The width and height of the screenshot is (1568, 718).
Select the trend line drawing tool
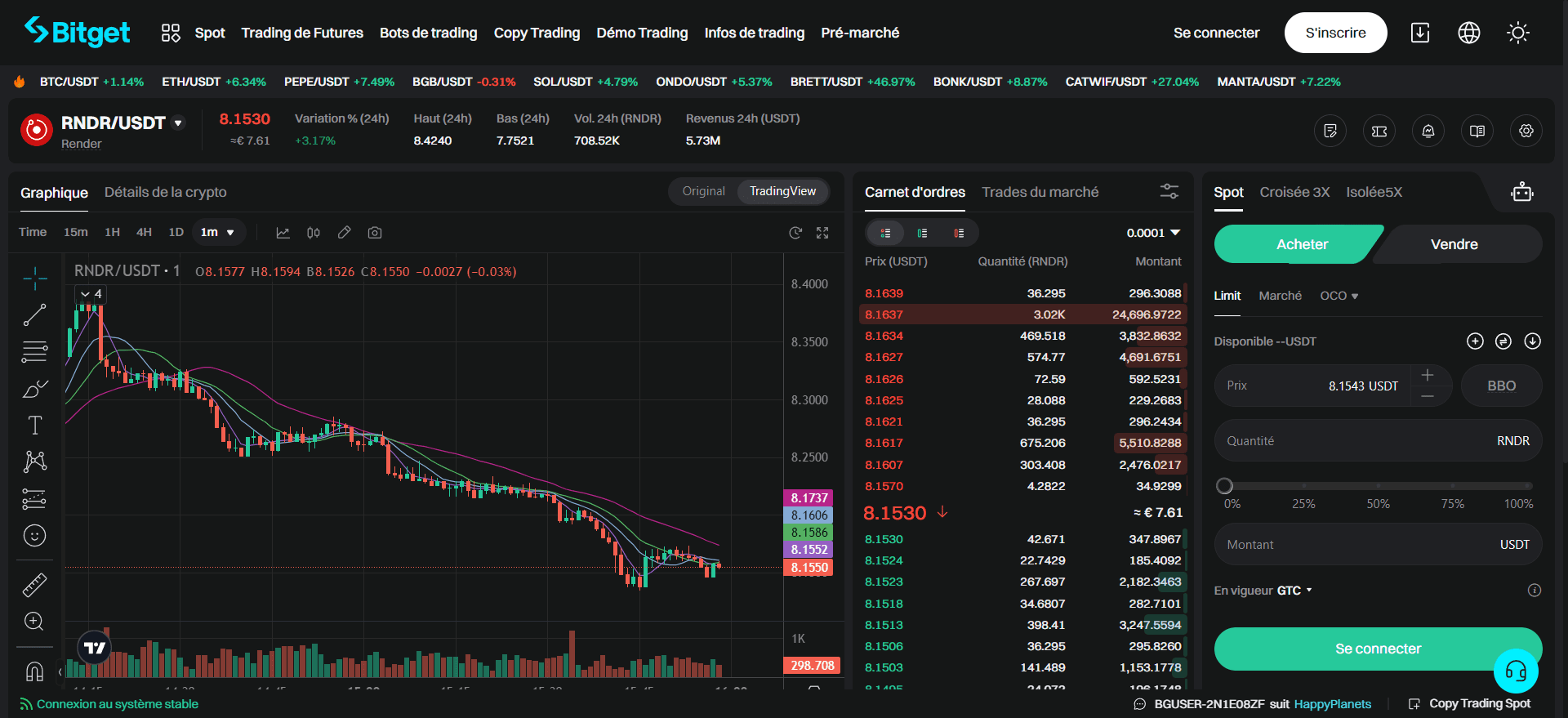34,314
